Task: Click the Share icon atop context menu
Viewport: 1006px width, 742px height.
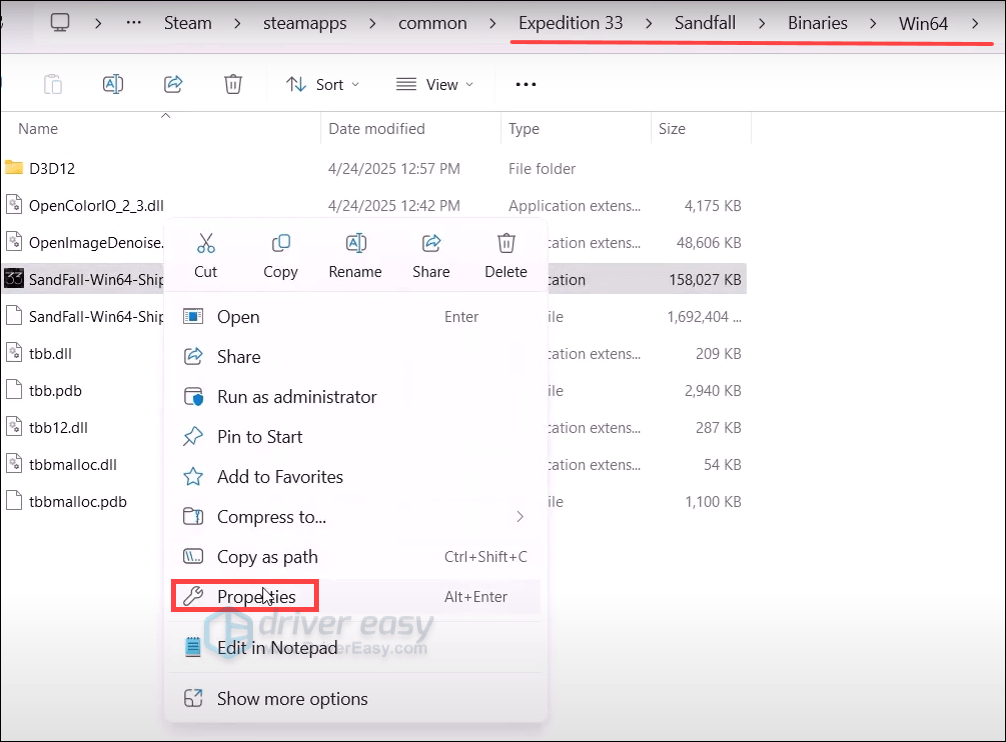Action: coord(431,243)
